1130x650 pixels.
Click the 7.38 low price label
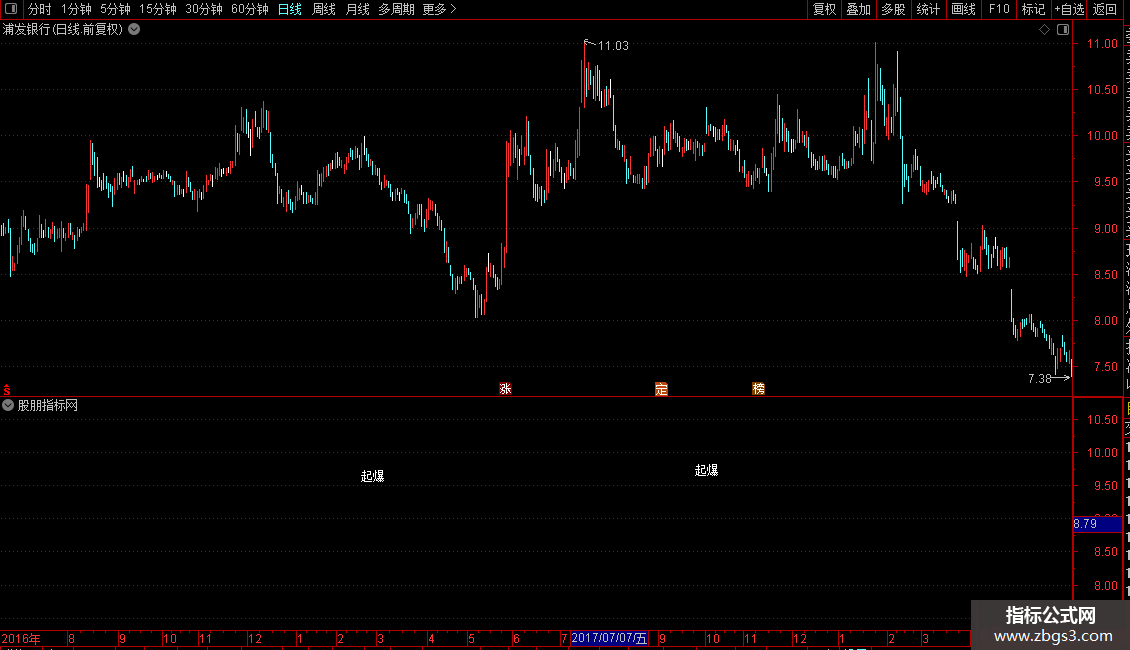tap(1040, 378)
